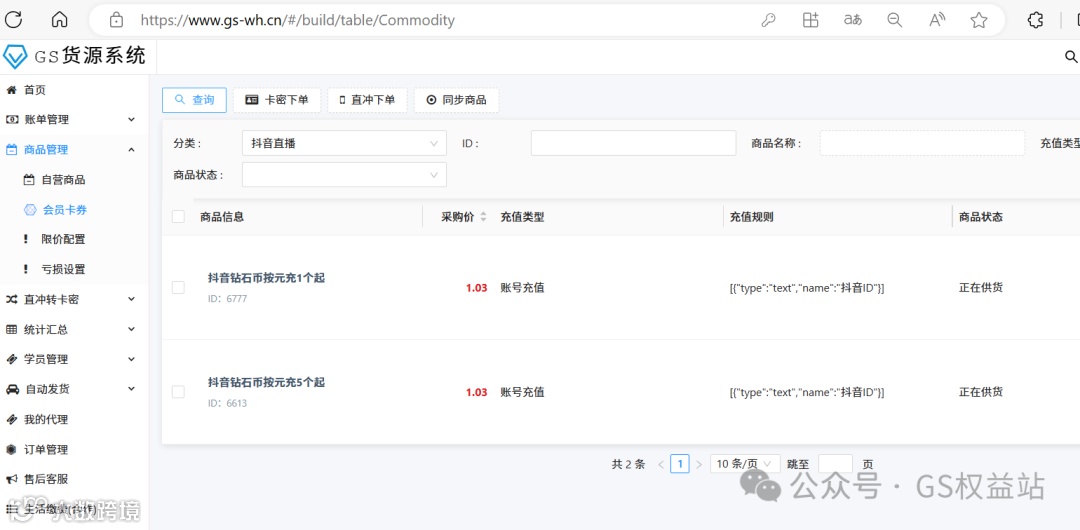Image resolution: width=1080 pixels, height=530 pixels.
Task: Open 自营商品 menu item text
Action: (63, 180)
